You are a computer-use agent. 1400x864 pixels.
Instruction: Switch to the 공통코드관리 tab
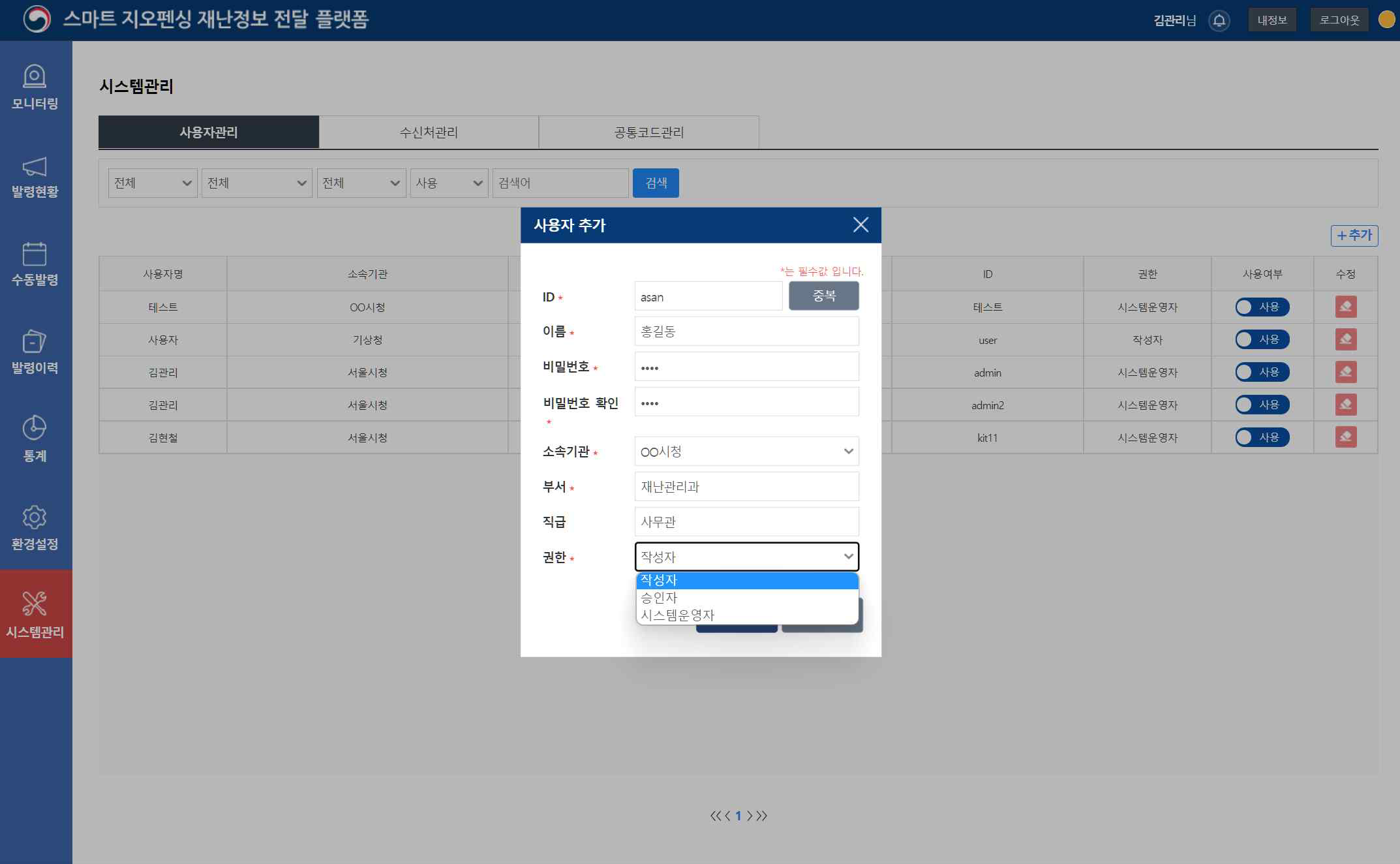(648, 132)
